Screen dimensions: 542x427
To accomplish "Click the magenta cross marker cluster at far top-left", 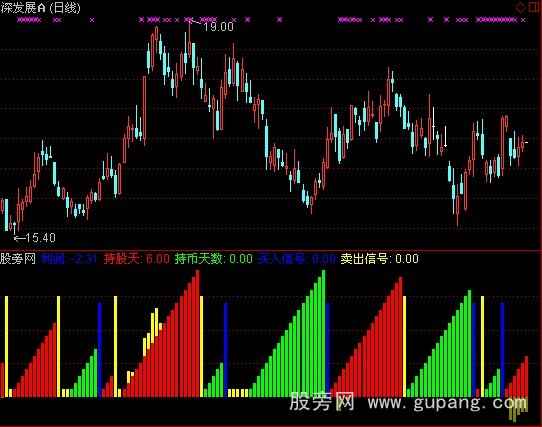I will [x=29, y=20].
